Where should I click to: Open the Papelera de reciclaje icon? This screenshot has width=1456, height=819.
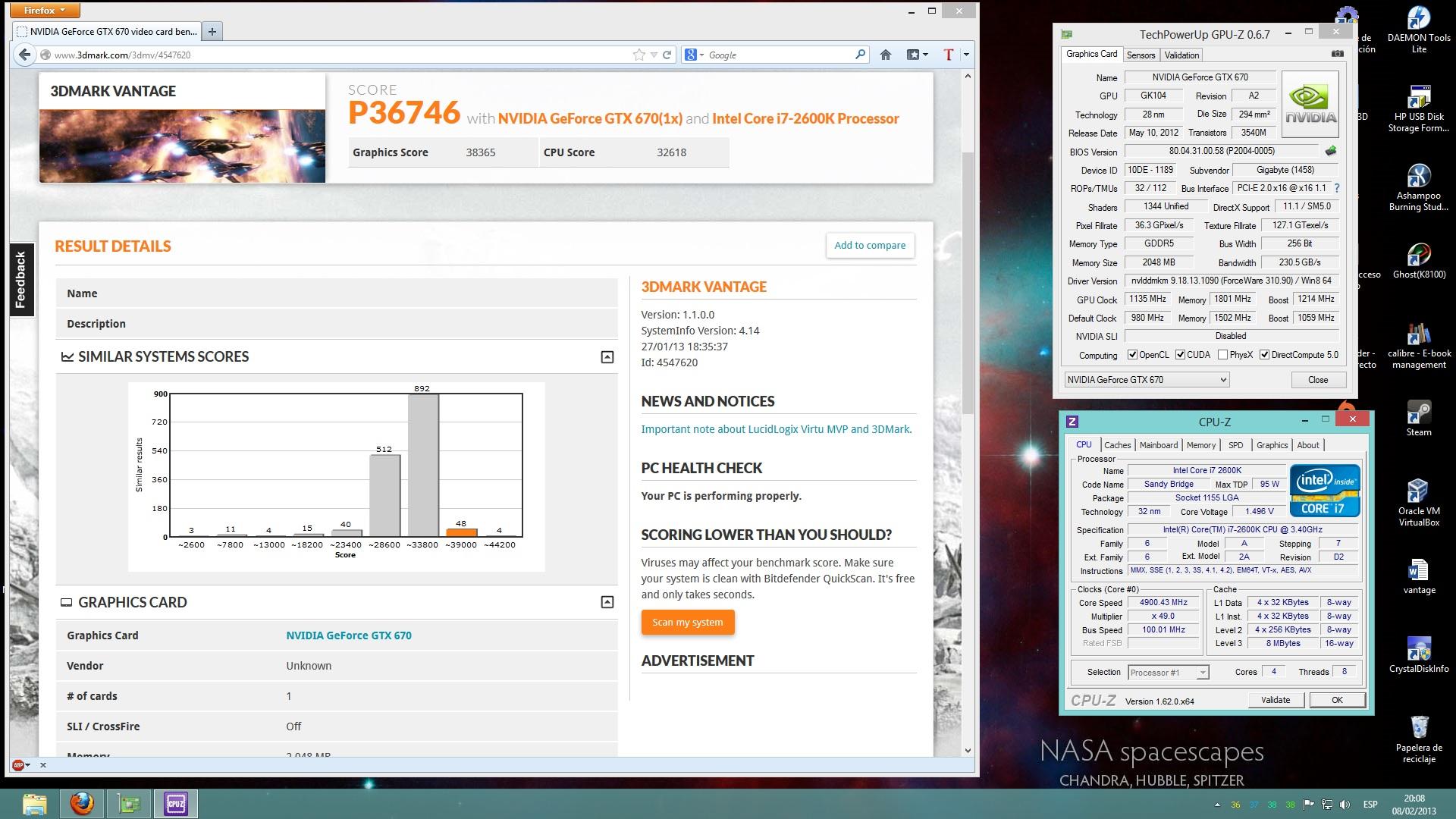(x=1419, y=739)
